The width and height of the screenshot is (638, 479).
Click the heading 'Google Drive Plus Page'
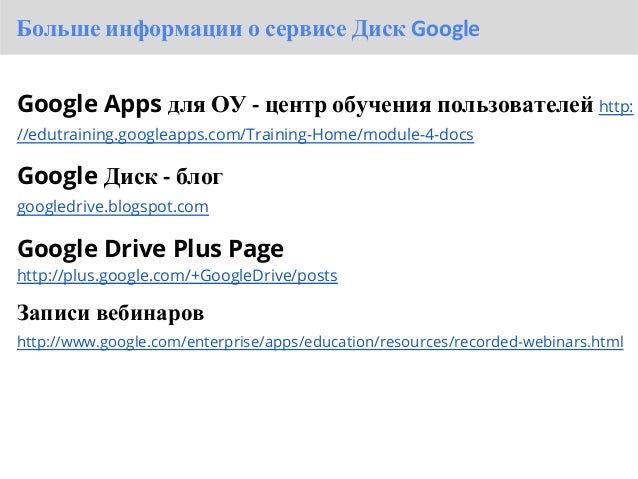[x=151, y=248]
